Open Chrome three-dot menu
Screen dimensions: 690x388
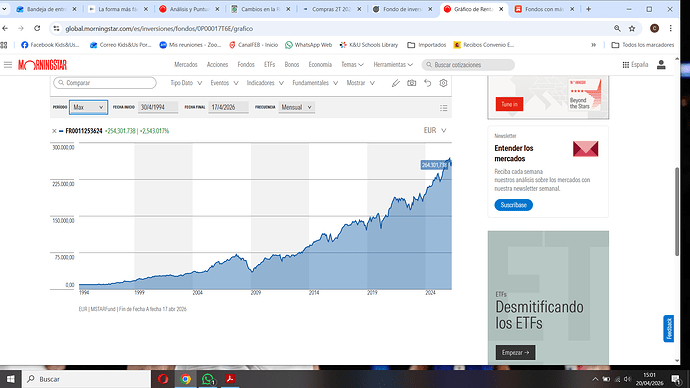point(671,28)
